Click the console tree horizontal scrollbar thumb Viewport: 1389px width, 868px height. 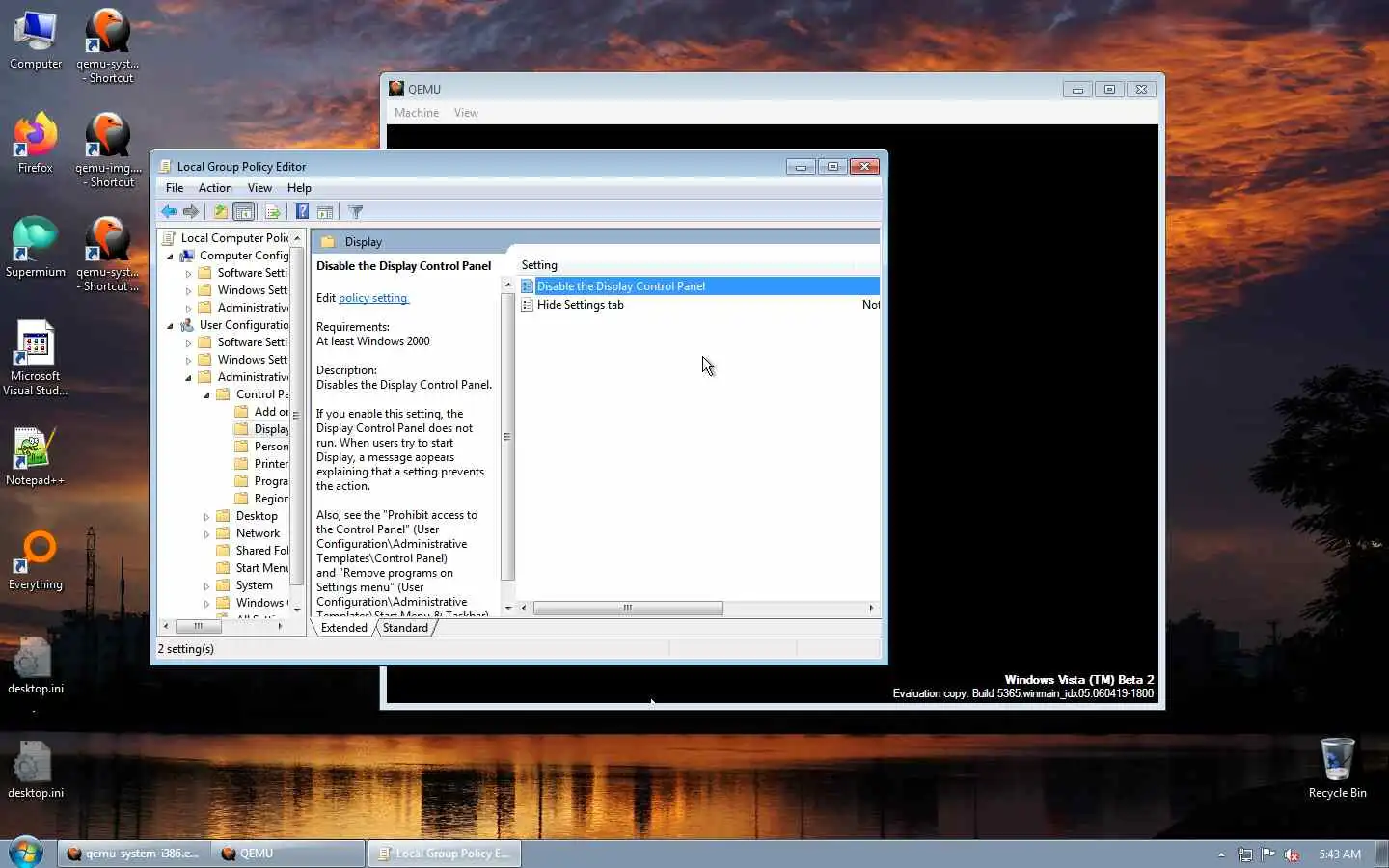point(198,626)
